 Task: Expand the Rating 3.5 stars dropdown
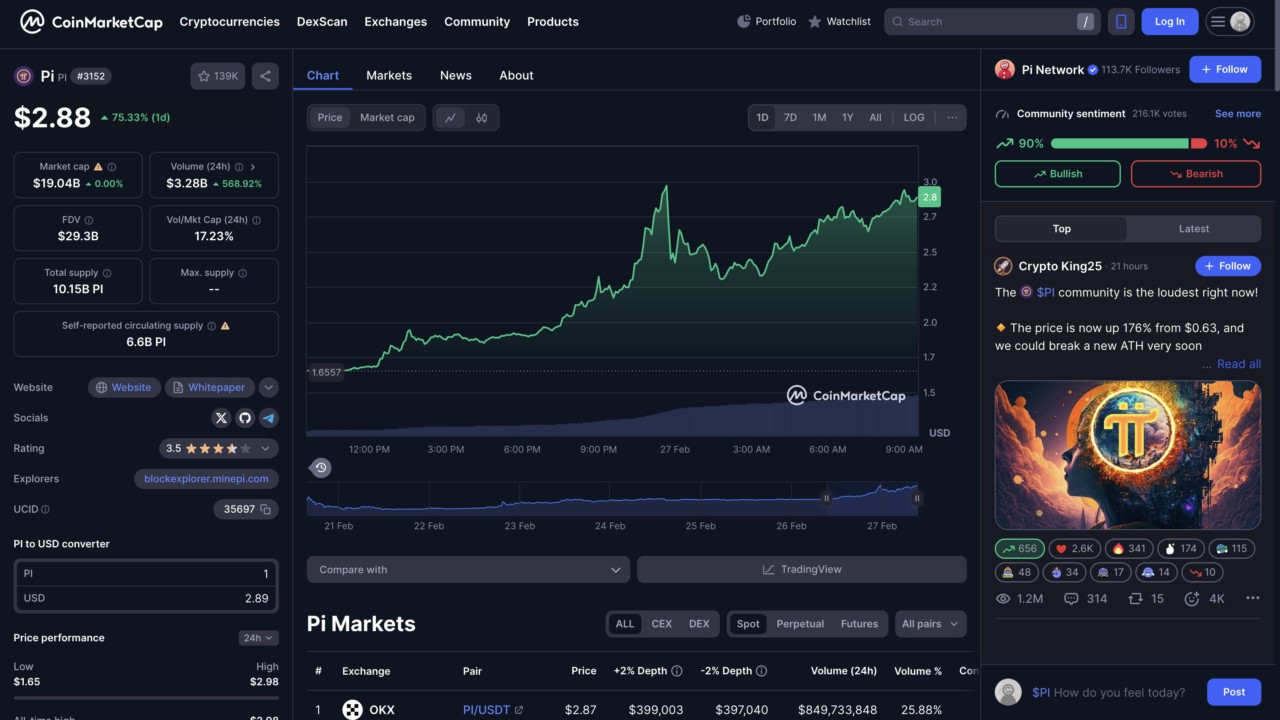[x=267, y=449]
